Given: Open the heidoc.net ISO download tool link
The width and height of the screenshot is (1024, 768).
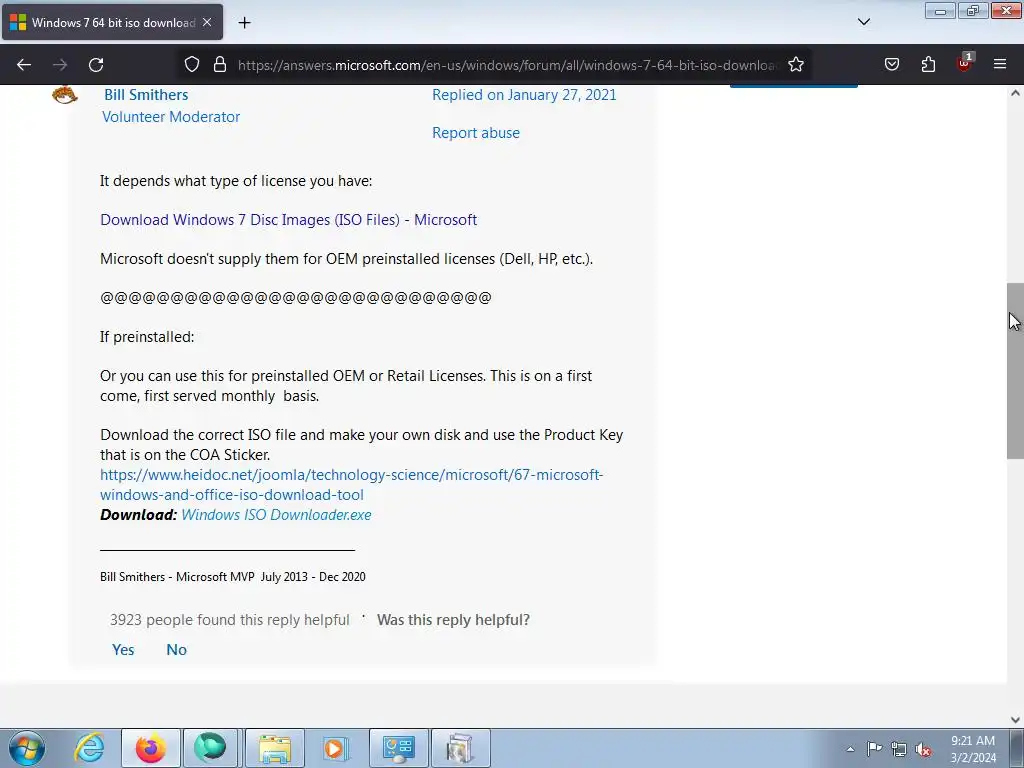Looking at the screenshot, I should pyautogui.click(x=351, y=485).
